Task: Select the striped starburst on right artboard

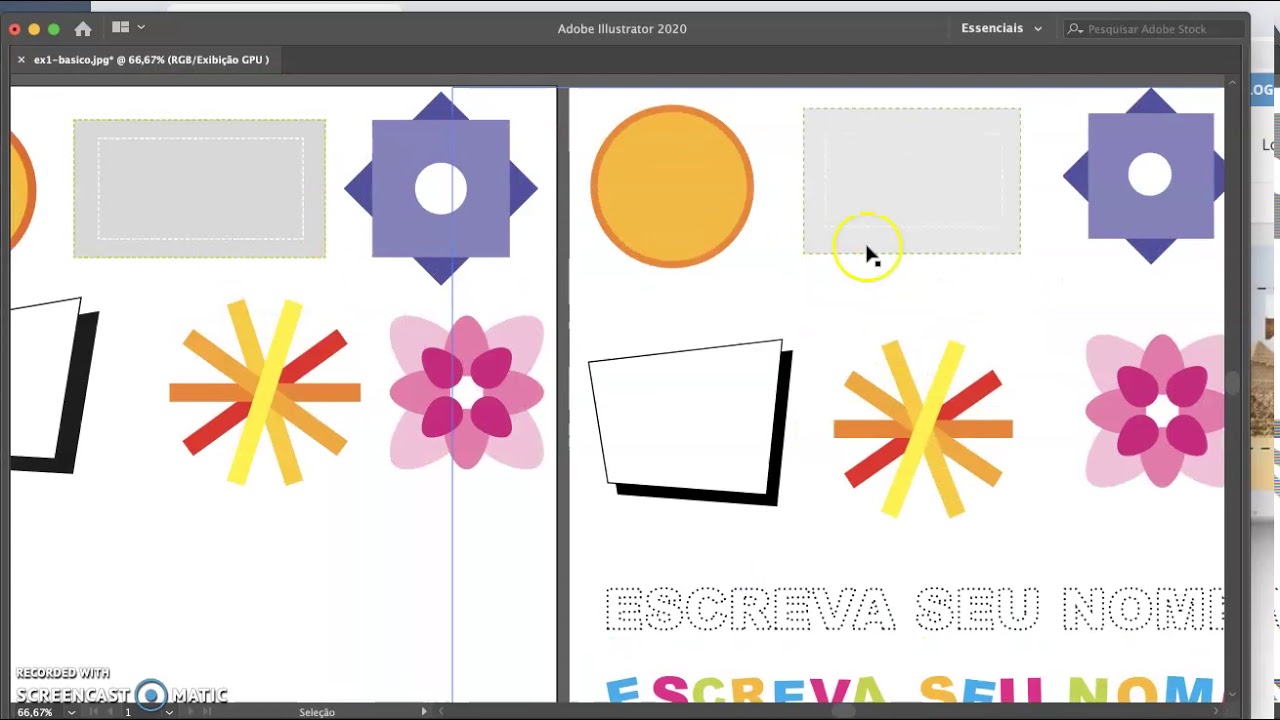Action: tap(923, 429)
